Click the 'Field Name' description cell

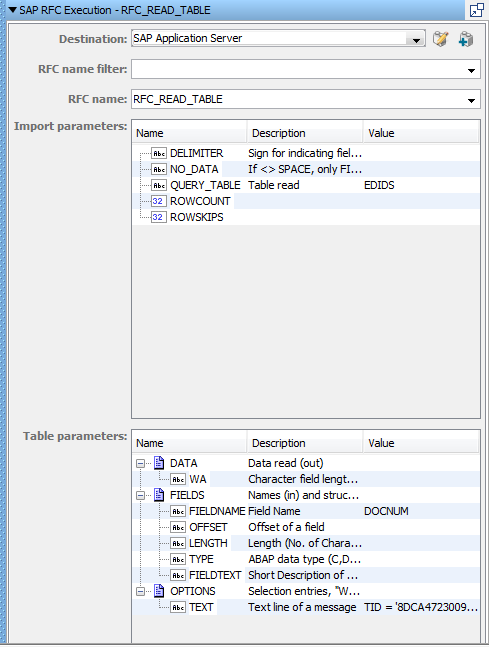point(305,511)
